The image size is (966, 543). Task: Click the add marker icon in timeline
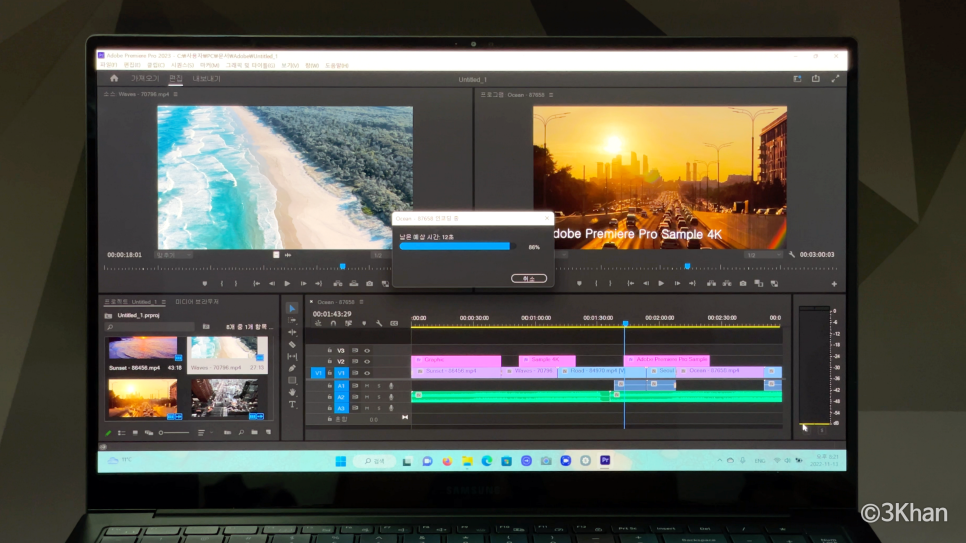[x=363, y=324]
